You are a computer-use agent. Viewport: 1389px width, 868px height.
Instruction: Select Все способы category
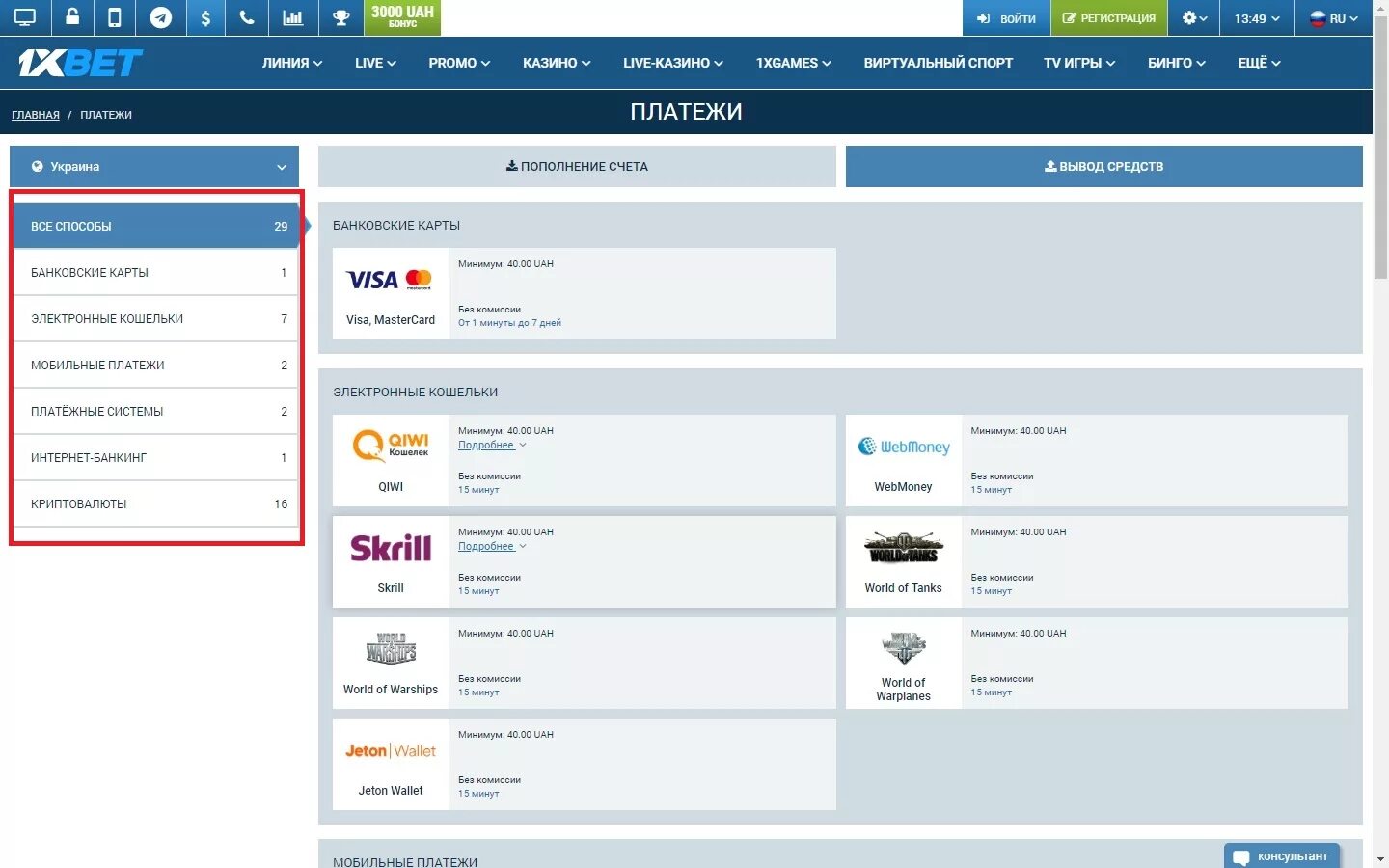[155, 226]
